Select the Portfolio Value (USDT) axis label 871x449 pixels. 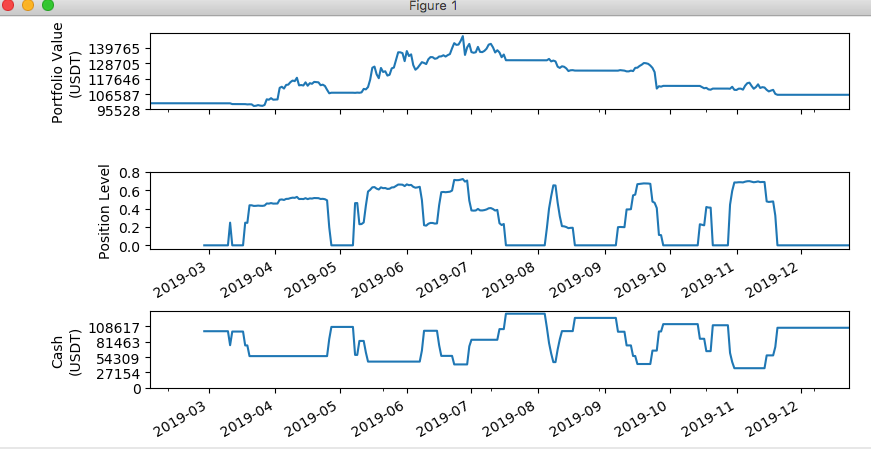point(64,72)
